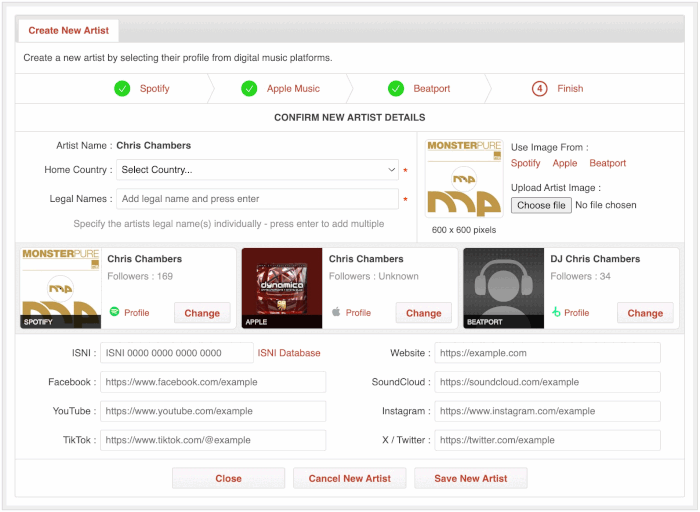Click the No file chosen text
This screenshot has height=512, width=700.
pyautogui.click(x=605, y=205)
